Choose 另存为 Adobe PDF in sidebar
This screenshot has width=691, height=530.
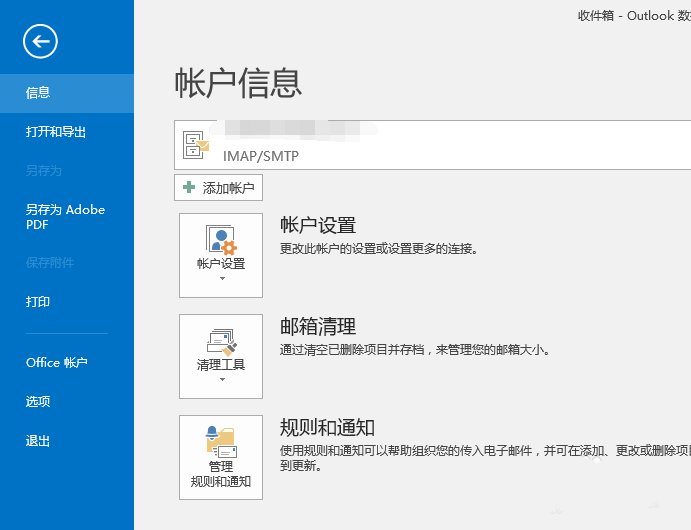coord(65,217)
